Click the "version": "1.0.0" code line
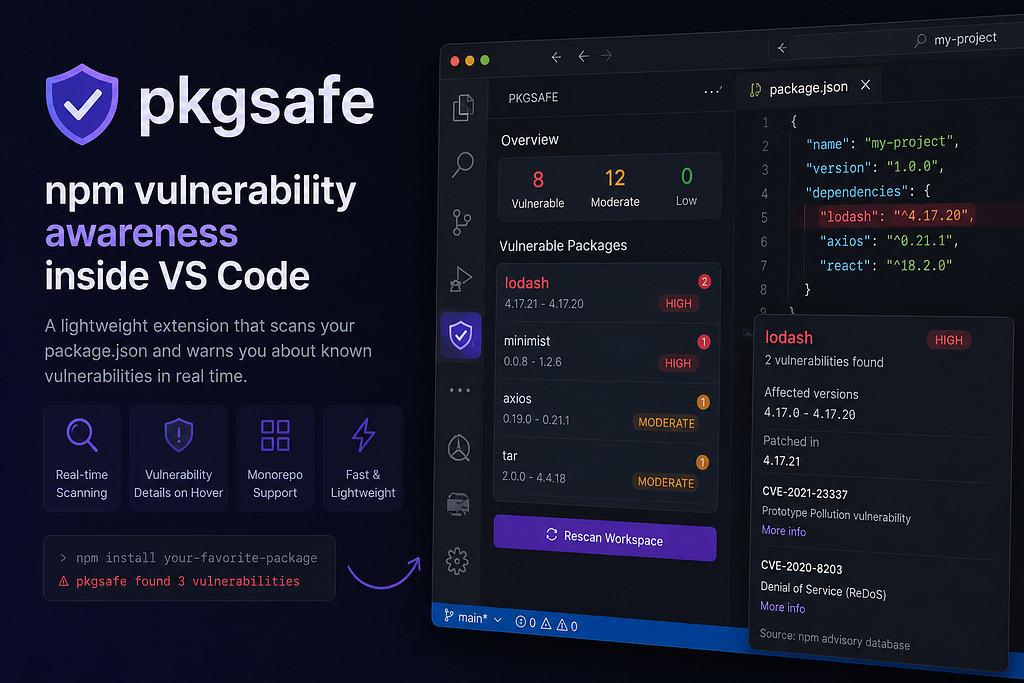Image resolution: width=1024 pixels, height=683 pixels. [874, 167]
